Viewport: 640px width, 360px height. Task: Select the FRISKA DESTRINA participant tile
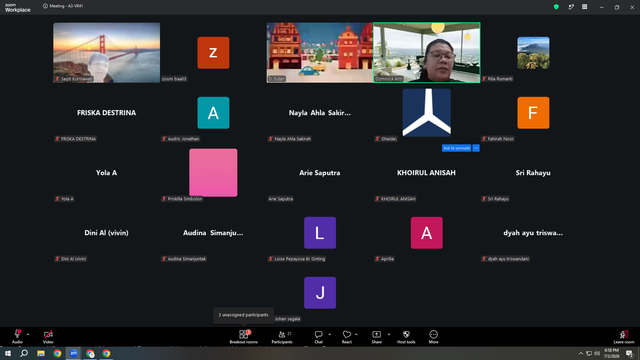107,113
